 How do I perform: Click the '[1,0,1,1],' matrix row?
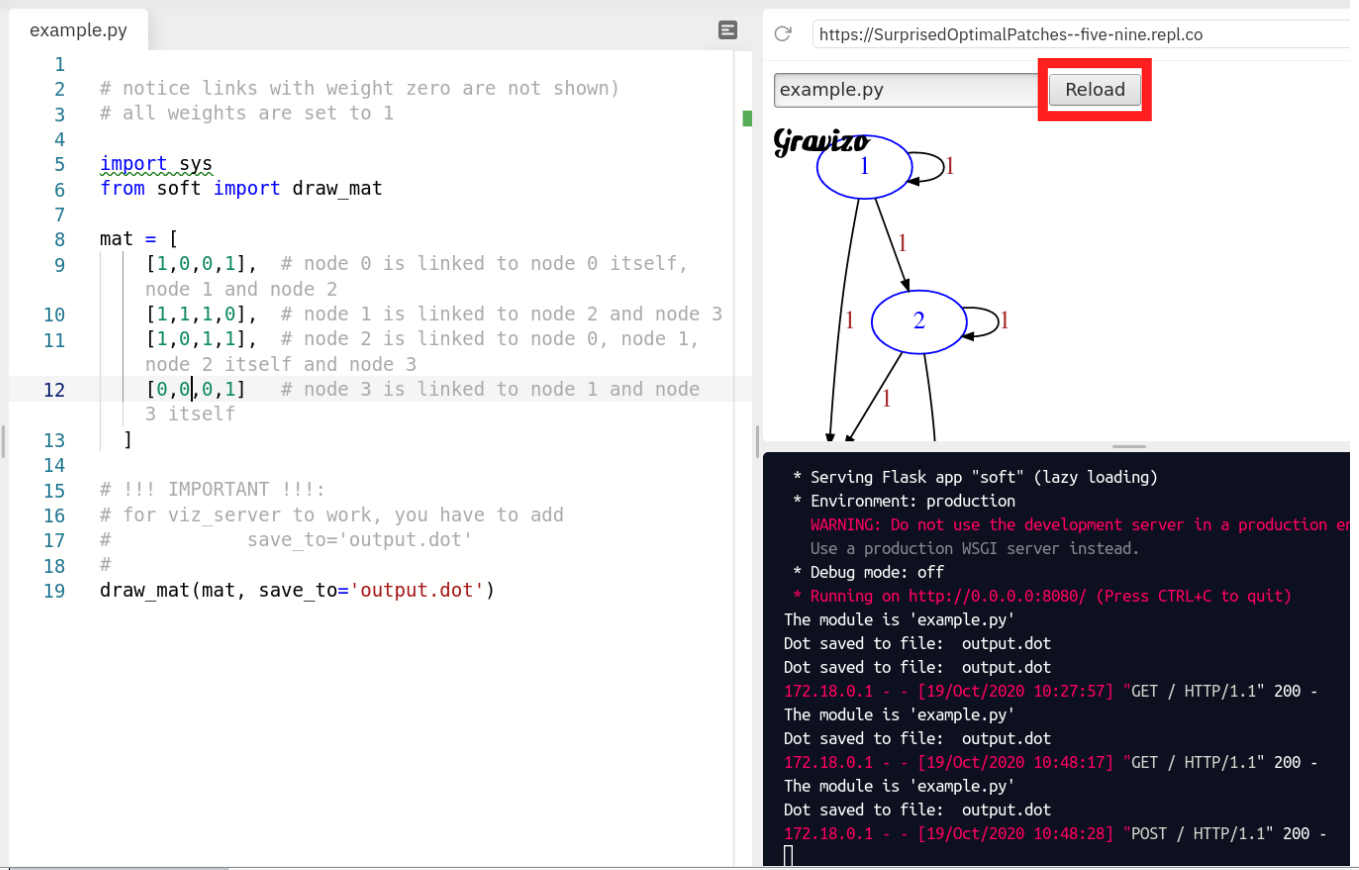[200, 339]
